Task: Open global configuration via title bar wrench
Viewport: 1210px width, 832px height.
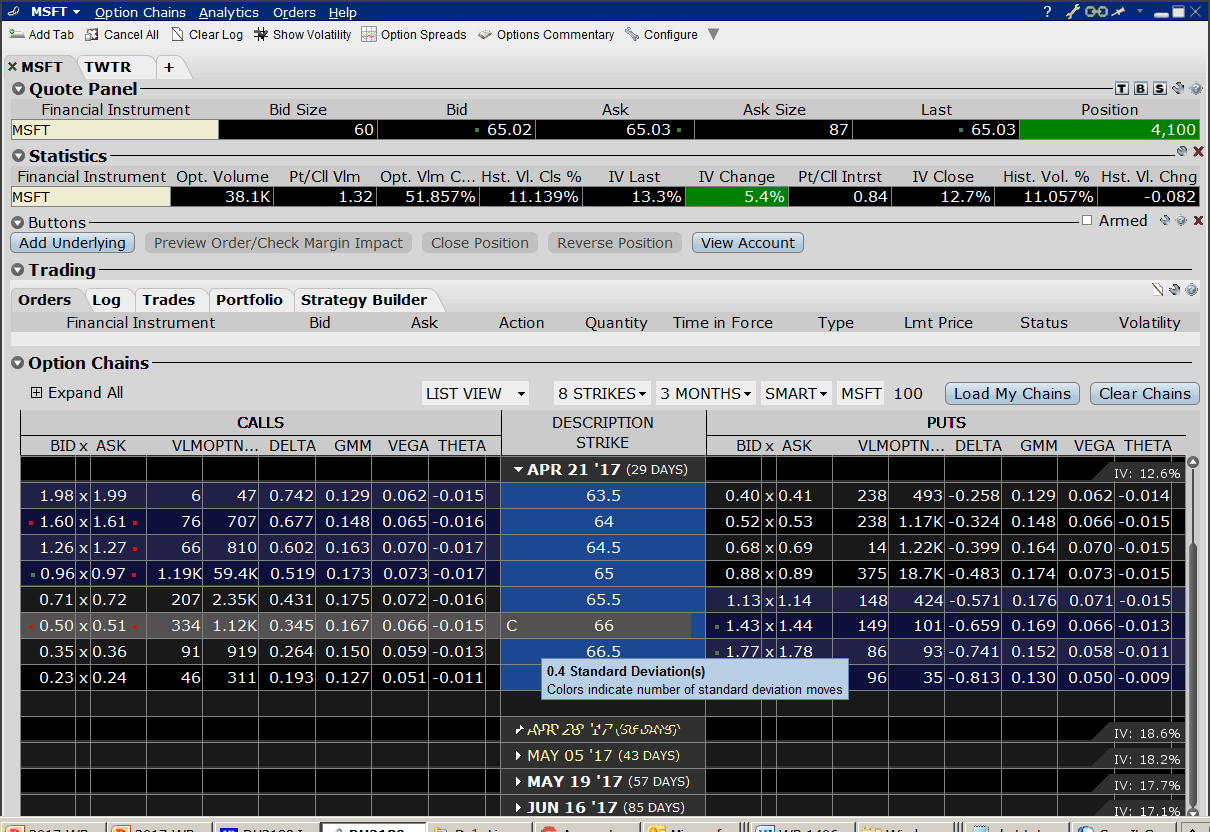Action: [1074, 12]
